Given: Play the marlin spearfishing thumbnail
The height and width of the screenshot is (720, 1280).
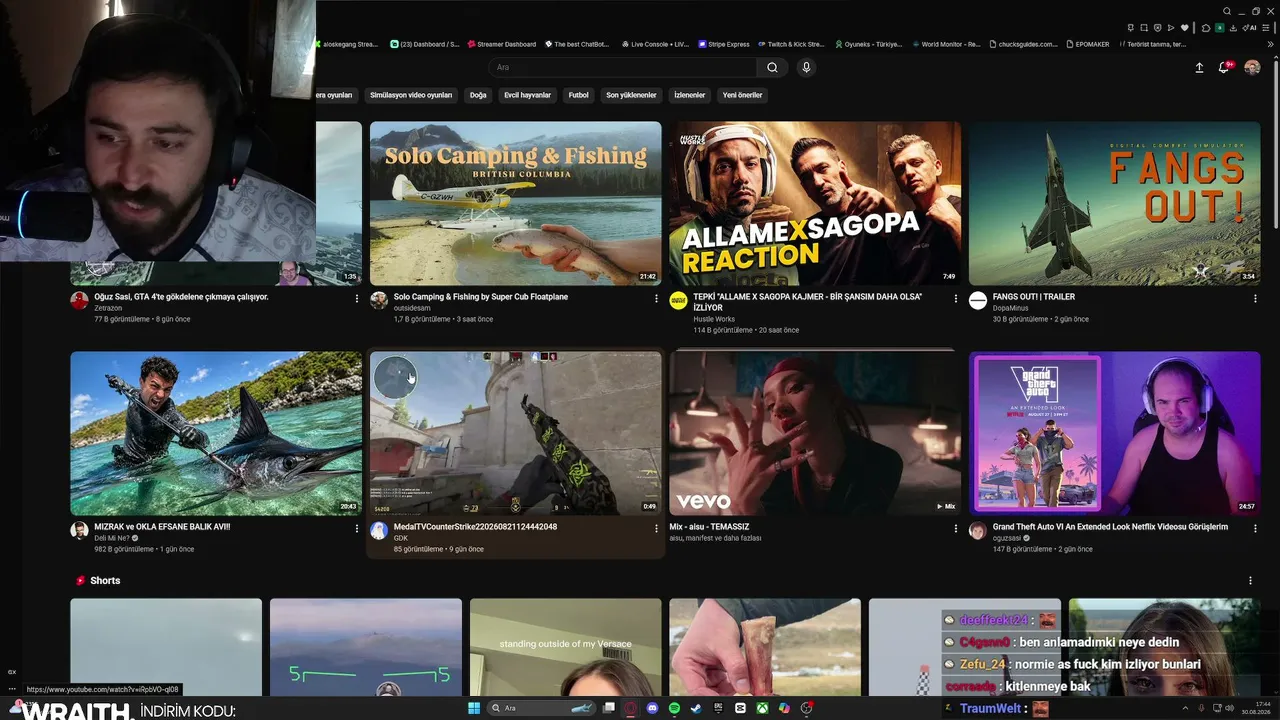Looking at the screenshot, I should coord(216,433).
